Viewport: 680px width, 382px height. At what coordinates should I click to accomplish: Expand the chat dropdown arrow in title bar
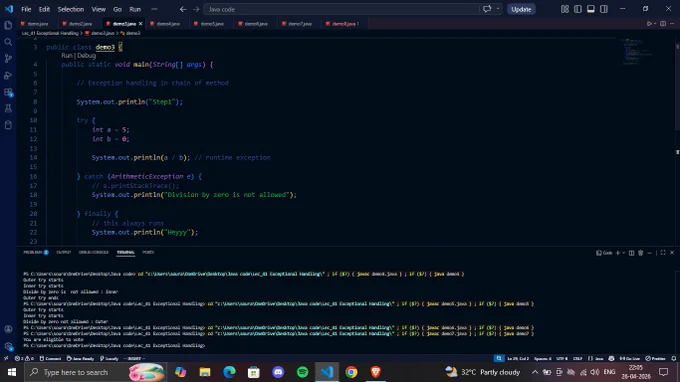[497, 9]
